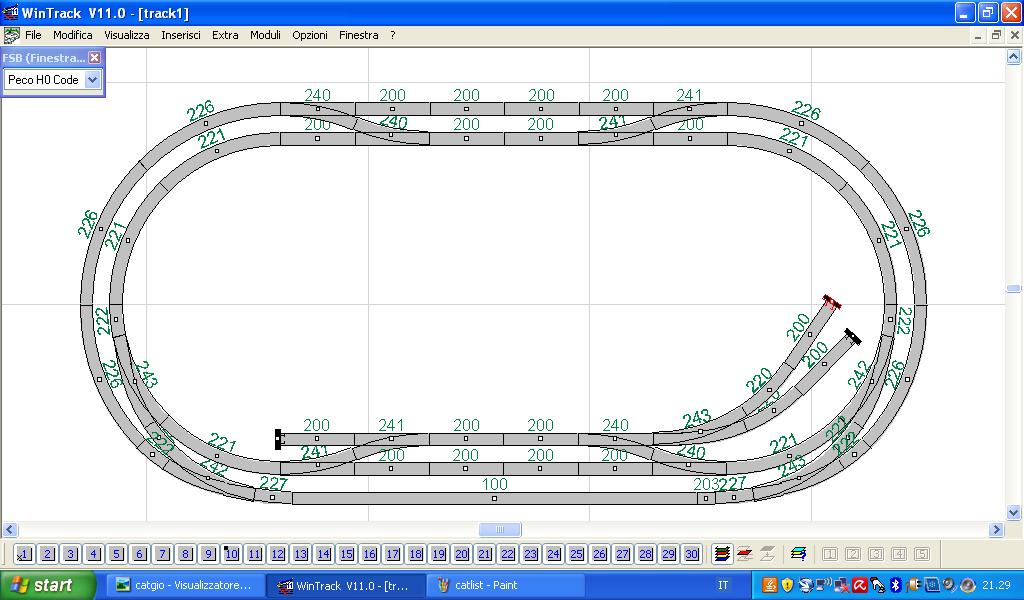Click the greyed-out level 1 box
Image resolution: width=1024 pixels, height=600 pixels.
pyautogui.click(x=829, y=554)
